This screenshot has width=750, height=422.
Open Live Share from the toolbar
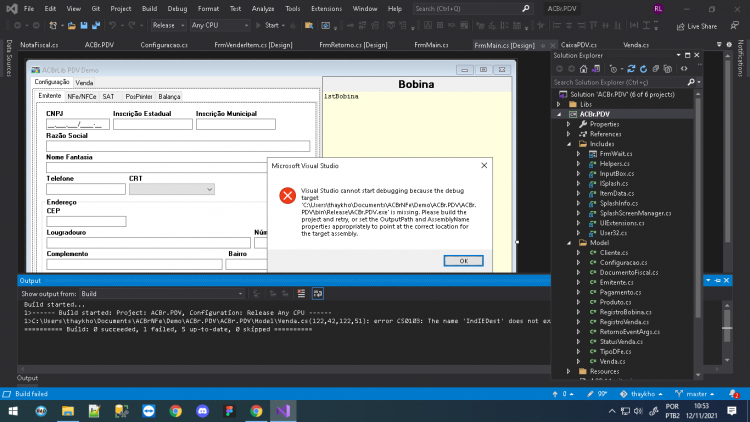(697, 26)
